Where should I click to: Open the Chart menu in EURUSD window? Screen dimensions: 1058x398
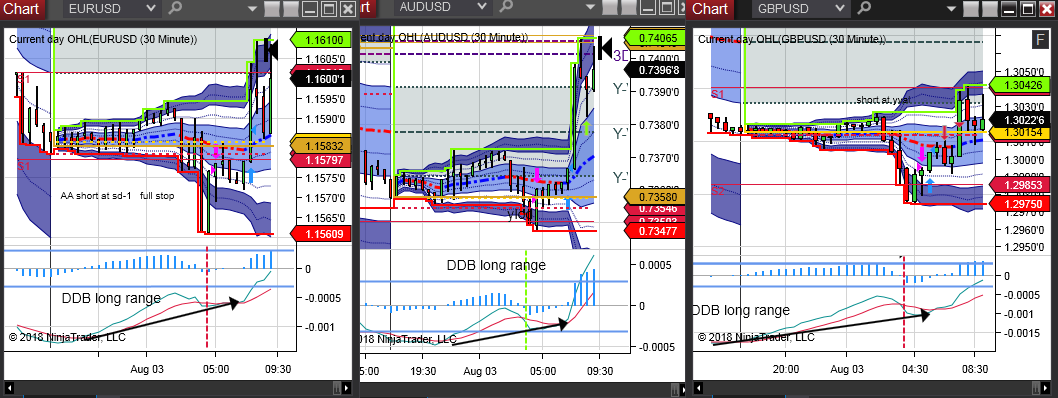point(23,9)
